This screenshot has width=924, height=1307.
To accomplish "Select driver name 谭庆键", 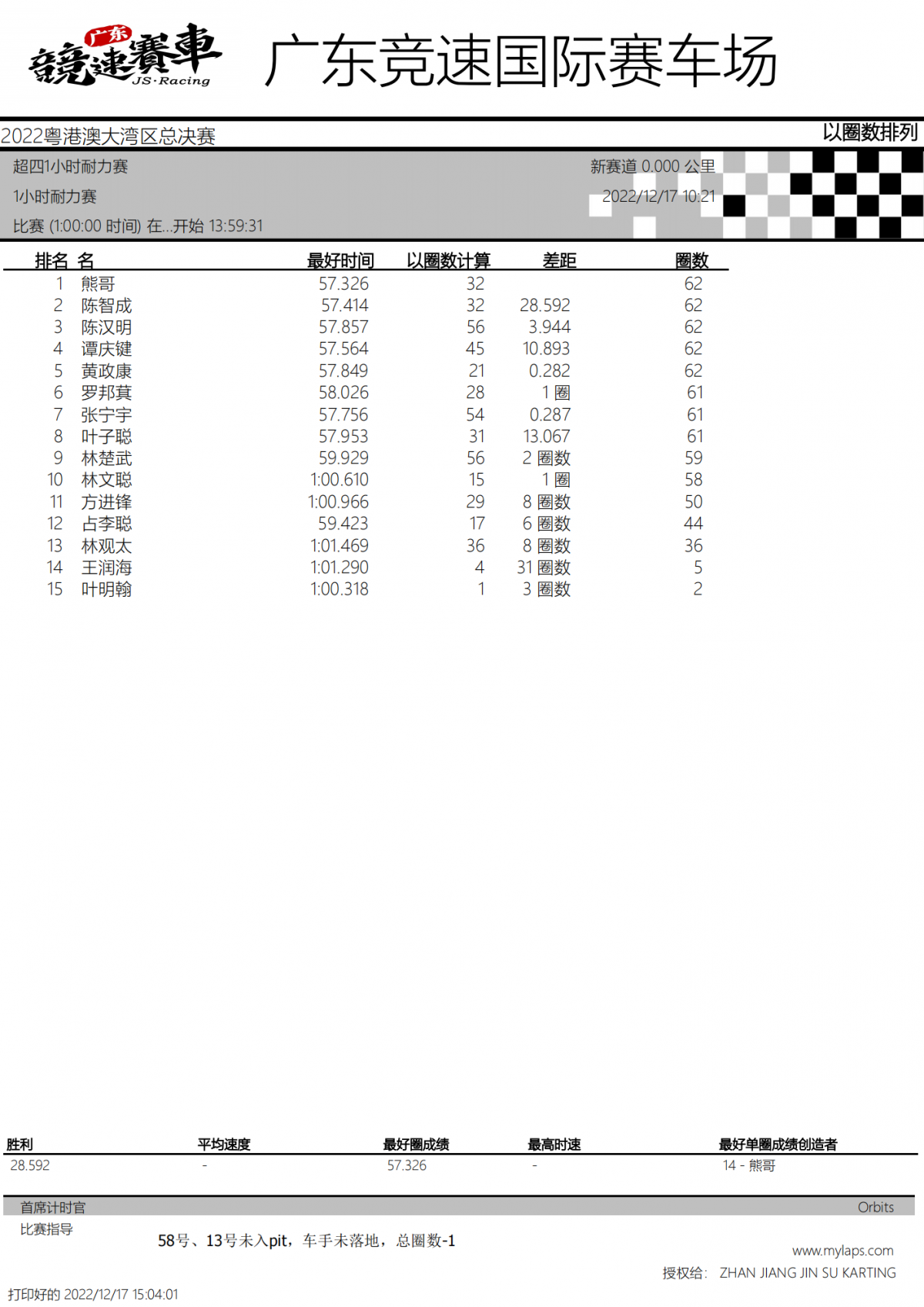I will click(x=106, y=349).
